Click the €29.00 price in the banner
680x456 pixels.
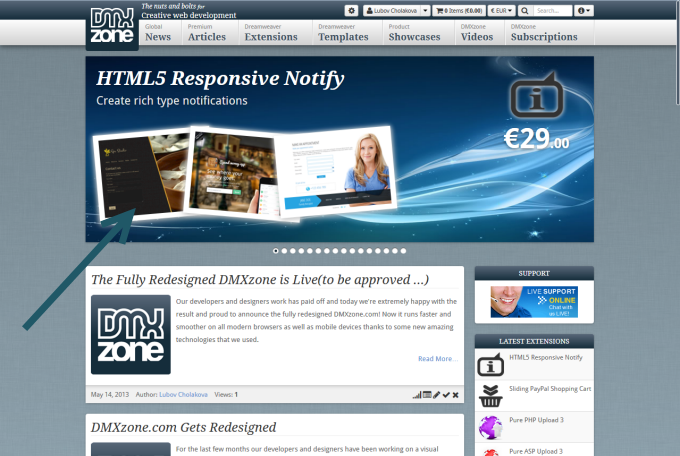coord(536,139)
